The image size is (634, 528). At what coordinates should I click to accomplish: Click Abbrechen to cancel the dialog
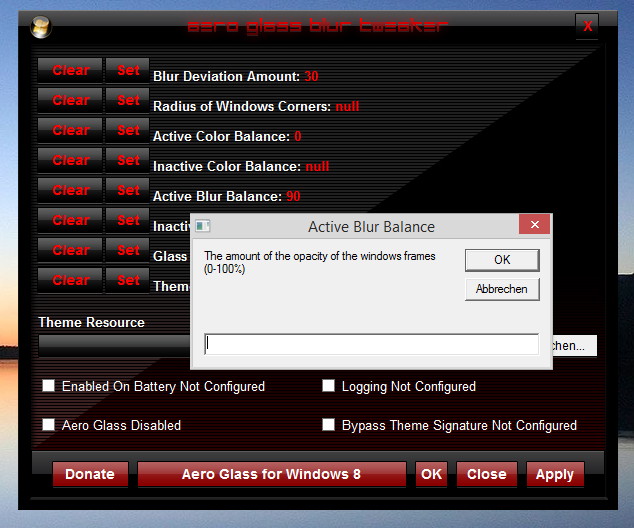pyautogui.click(x=502, y=289)
